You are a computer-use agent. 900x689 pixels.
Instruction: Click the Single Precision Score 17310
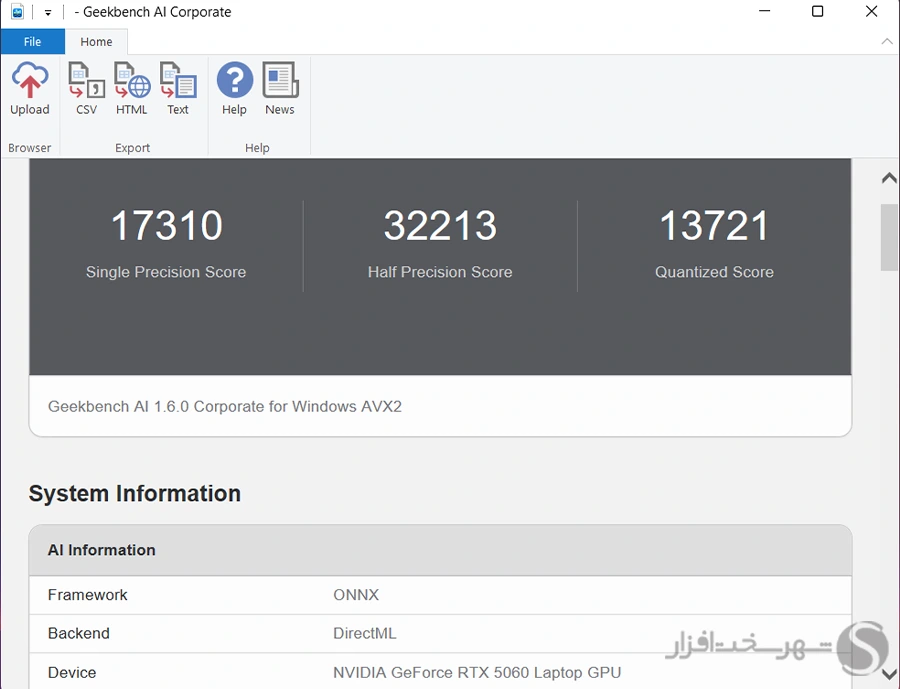click(x=166, y=226)
